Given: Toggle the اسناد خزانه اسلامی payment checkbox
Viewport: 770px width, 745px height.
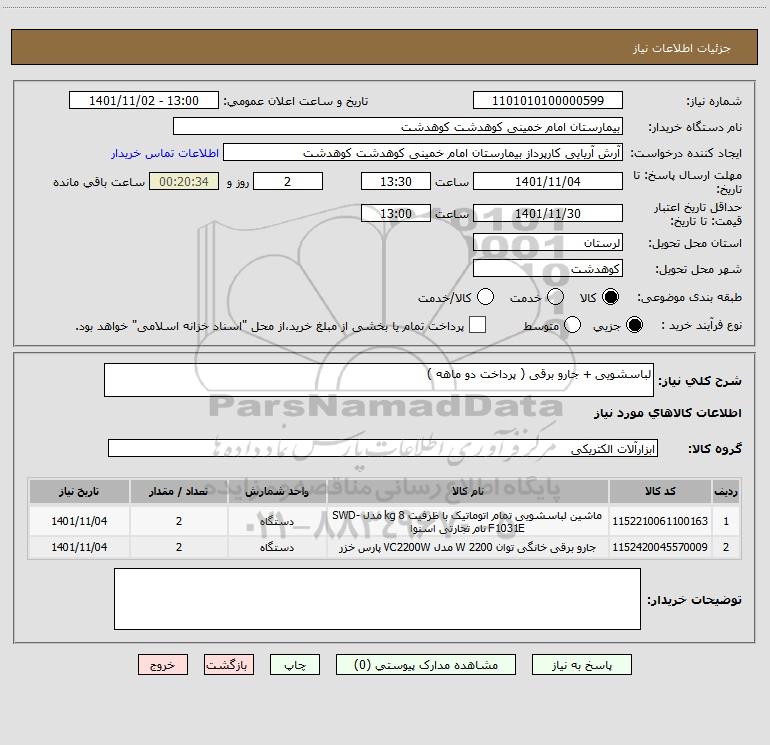Looking at the screenshot, I should pos(477,325).
